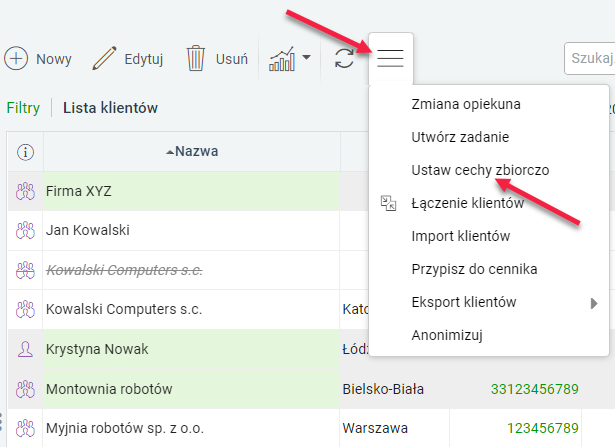The height and width of the screenshot is (447, 615).
Task: Click the Edytuj pencil icon
Action: click(104, 58)
